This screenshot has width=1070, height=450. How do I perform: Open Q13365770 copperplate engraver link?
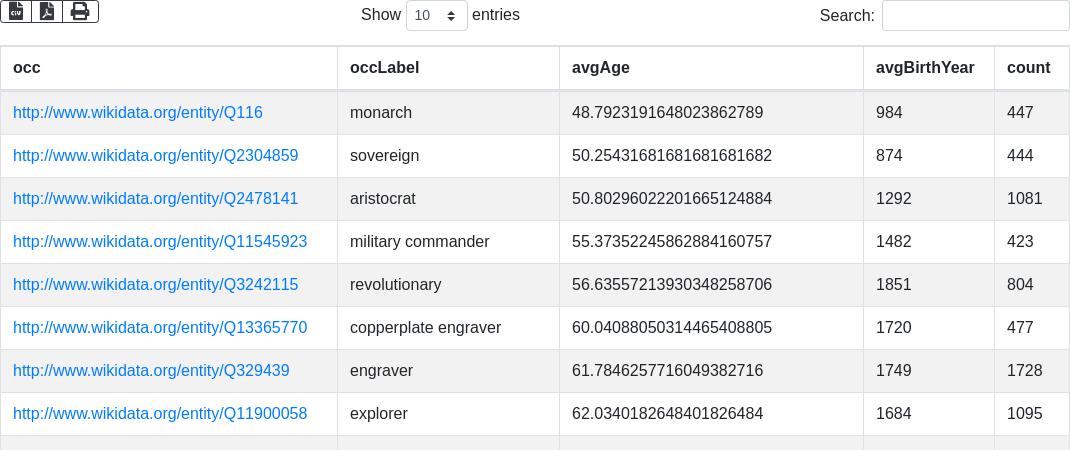click(160, 328)
